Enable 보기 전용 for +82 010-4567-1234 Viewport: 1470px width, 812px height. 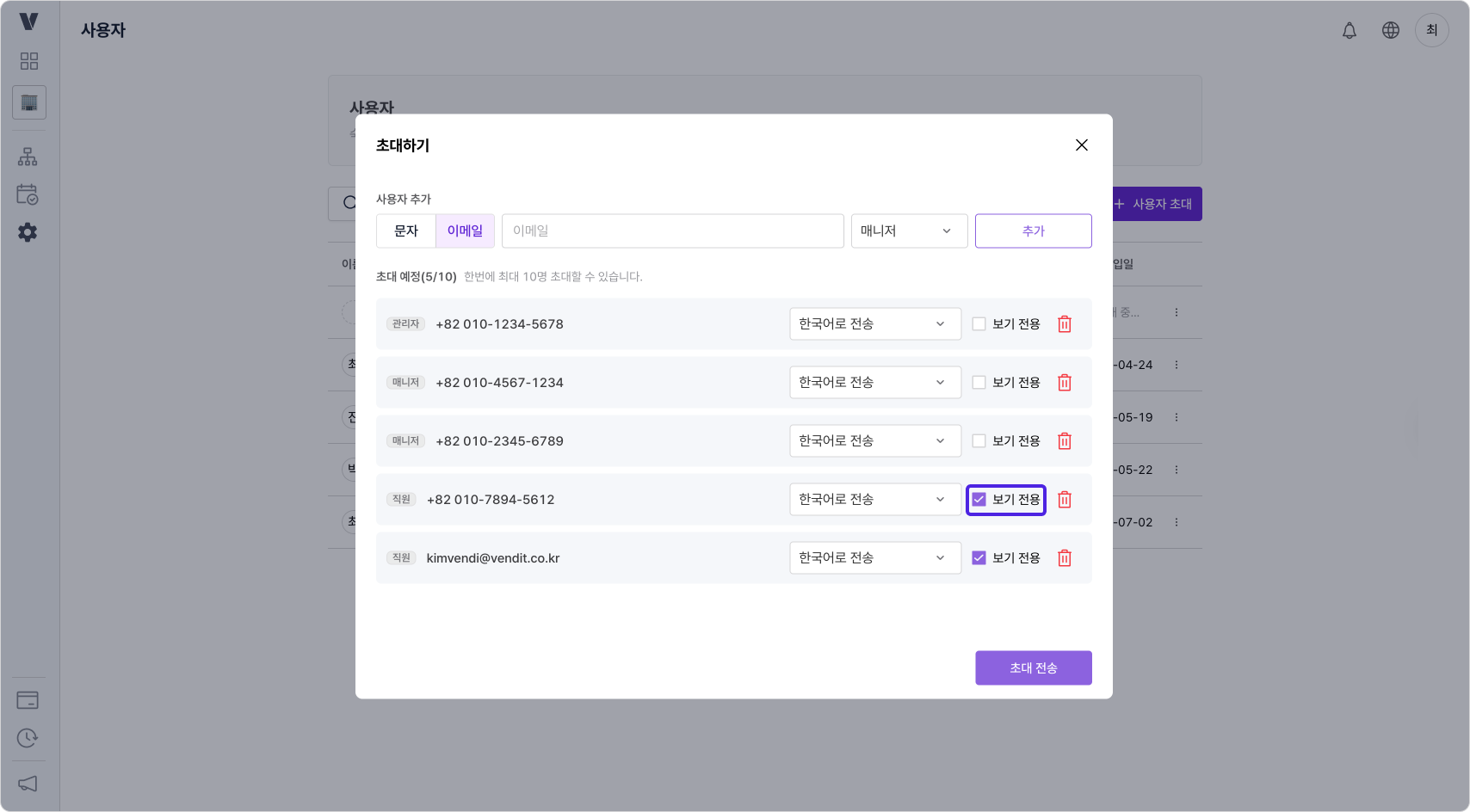point(979,382)
